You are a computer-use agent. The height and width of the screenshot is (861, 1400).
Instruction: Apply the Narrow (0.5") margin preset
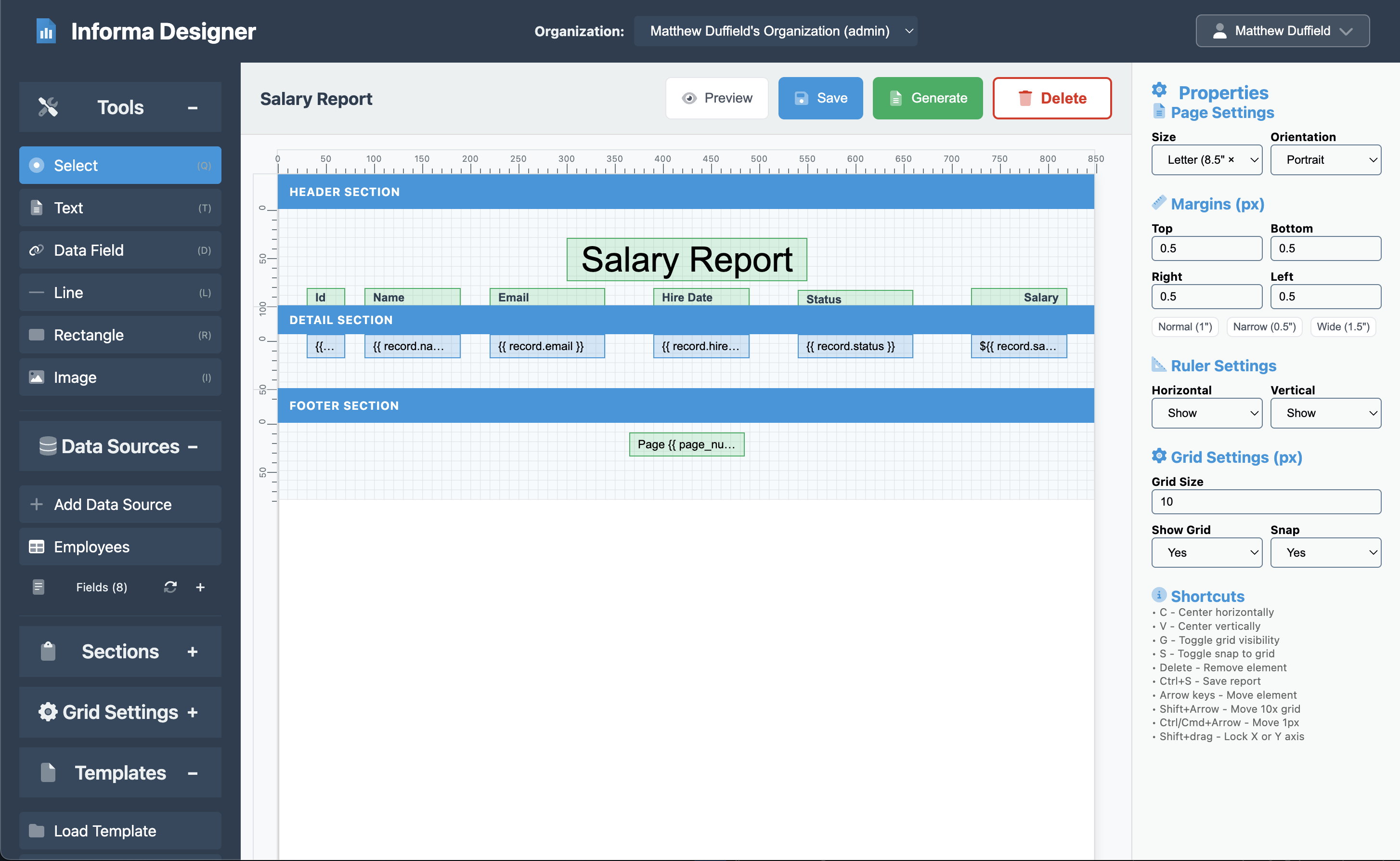(x=1265, y=326)
